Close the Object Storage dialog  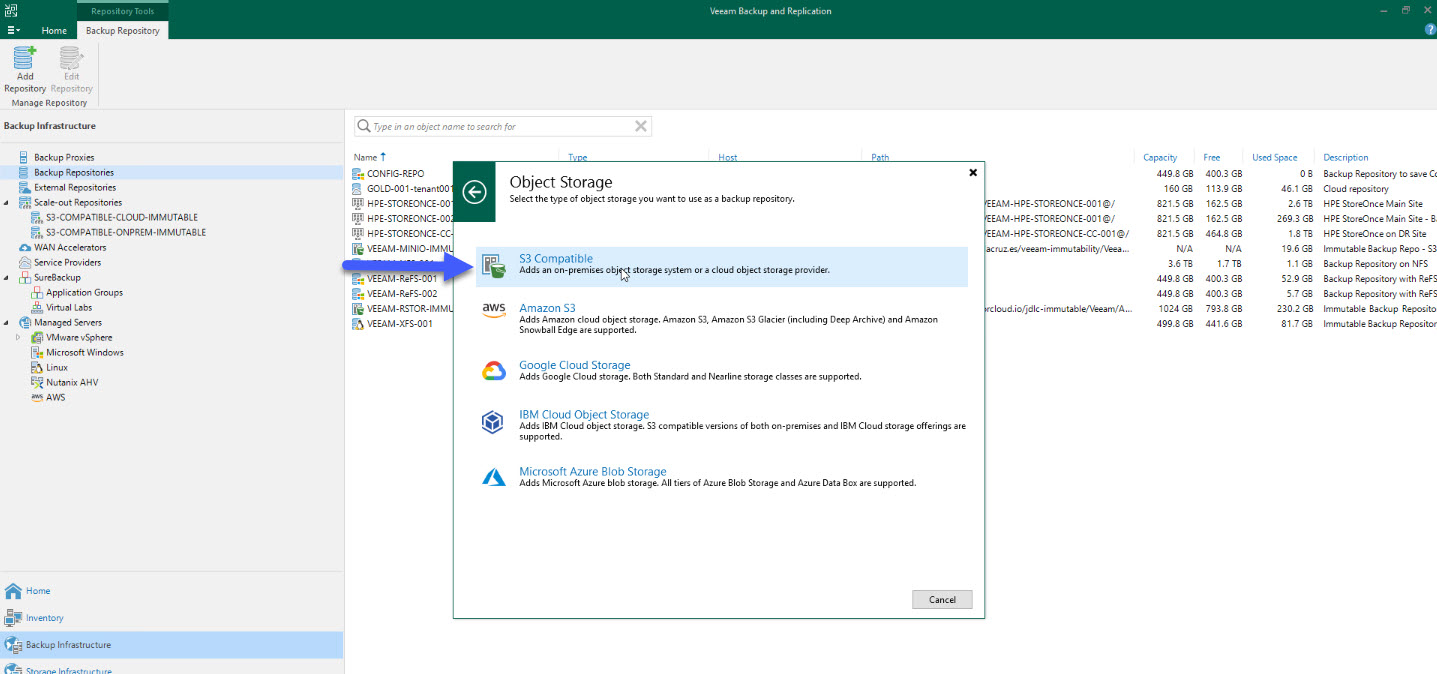click(x=973, y=172)
